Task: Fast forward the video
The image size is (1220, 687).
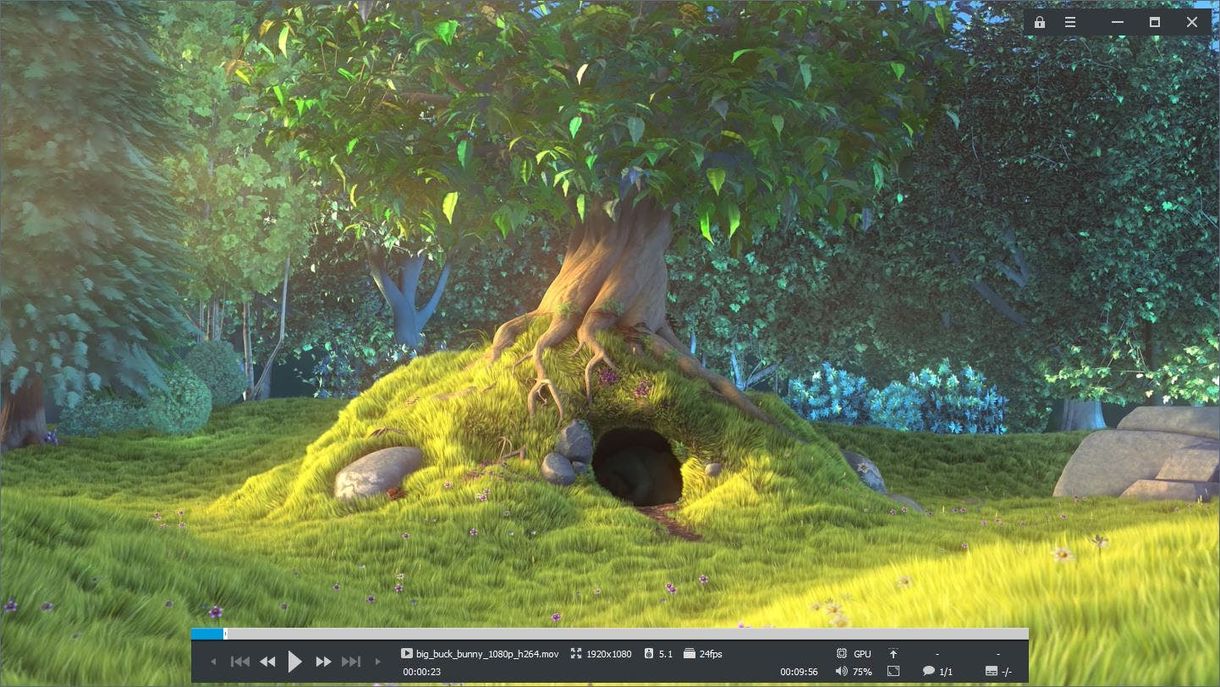Action: (323, 661)
